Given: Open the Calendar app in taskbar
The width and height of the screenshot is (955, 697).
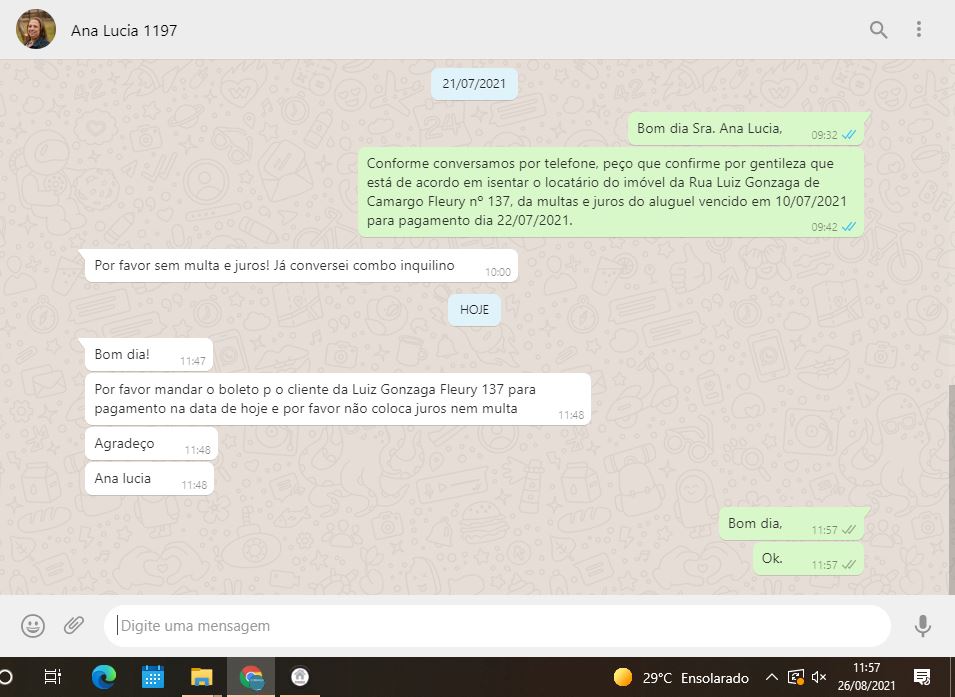Looking at the screenshot, I should (x=153, y=677).
